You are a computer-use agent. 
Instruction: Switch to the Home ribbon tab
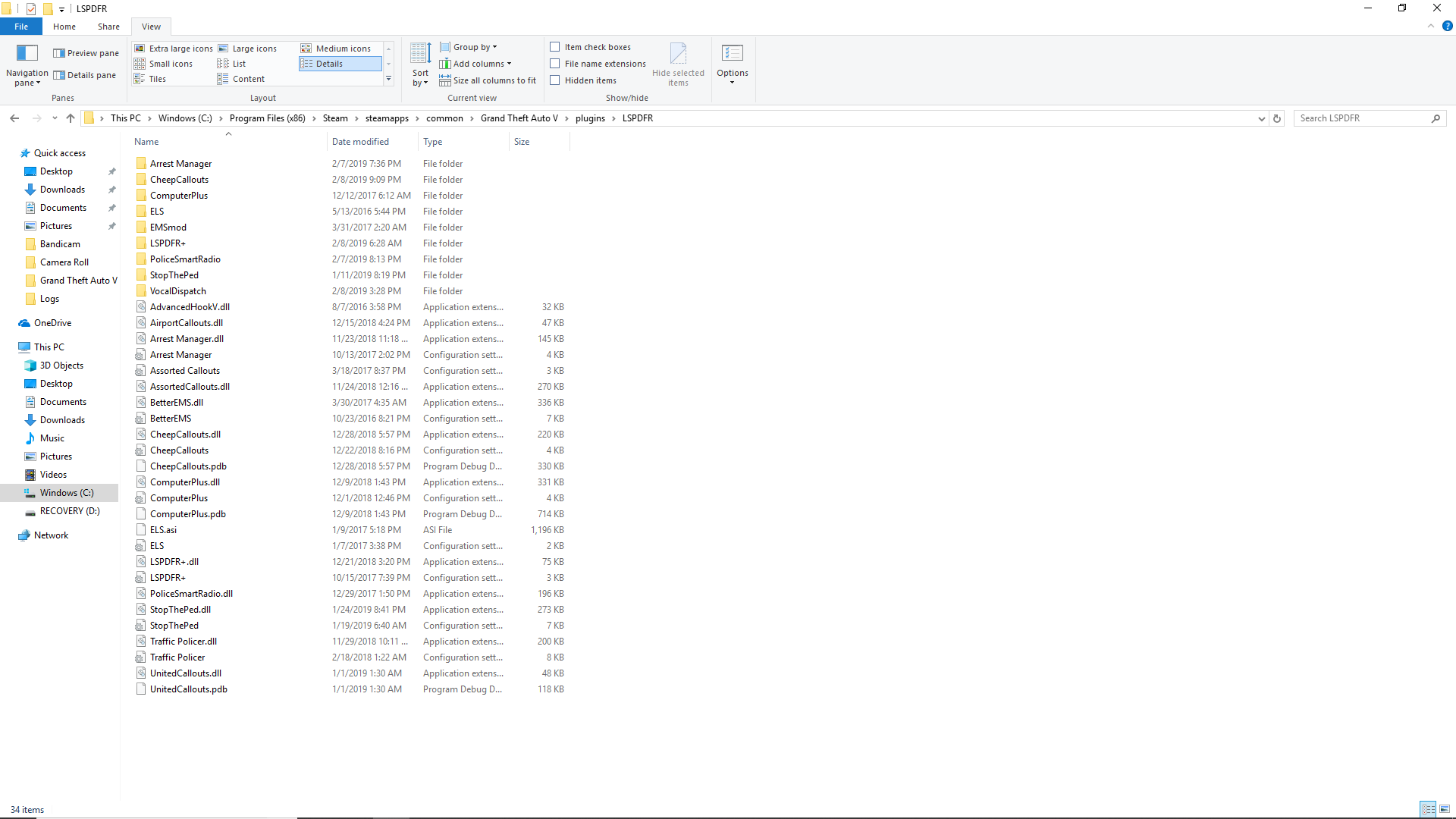click(x=64, y=27)
